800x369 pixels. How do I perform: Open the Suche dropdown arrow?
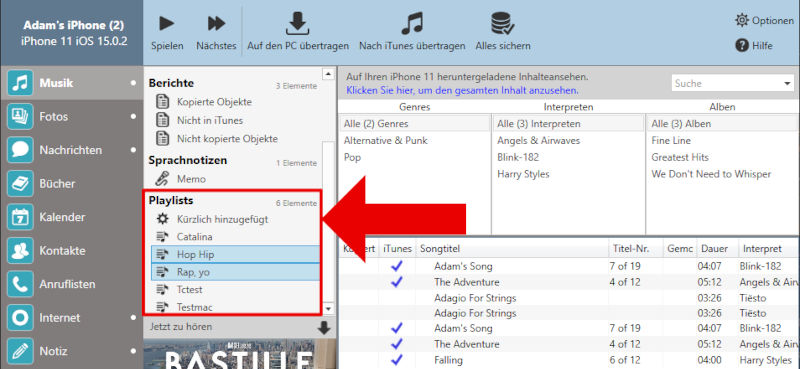(x=786, y=83)
